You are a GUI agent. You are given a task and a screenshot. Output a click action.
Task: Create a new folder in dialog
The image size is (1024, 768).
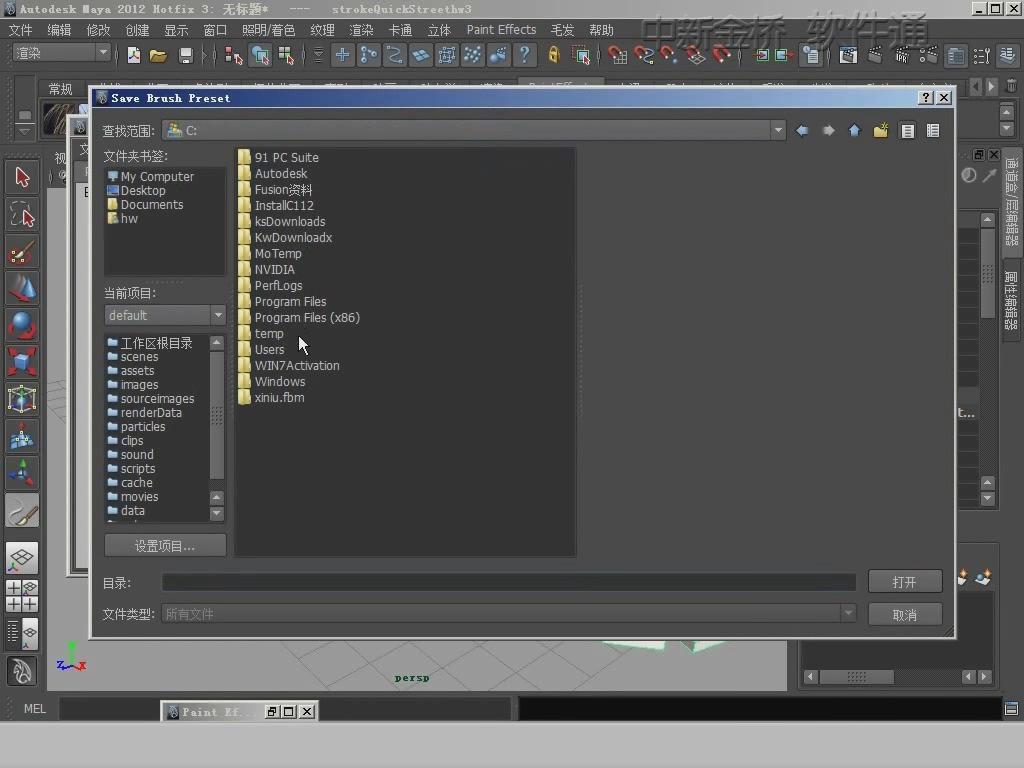click(x=881, y=131)
